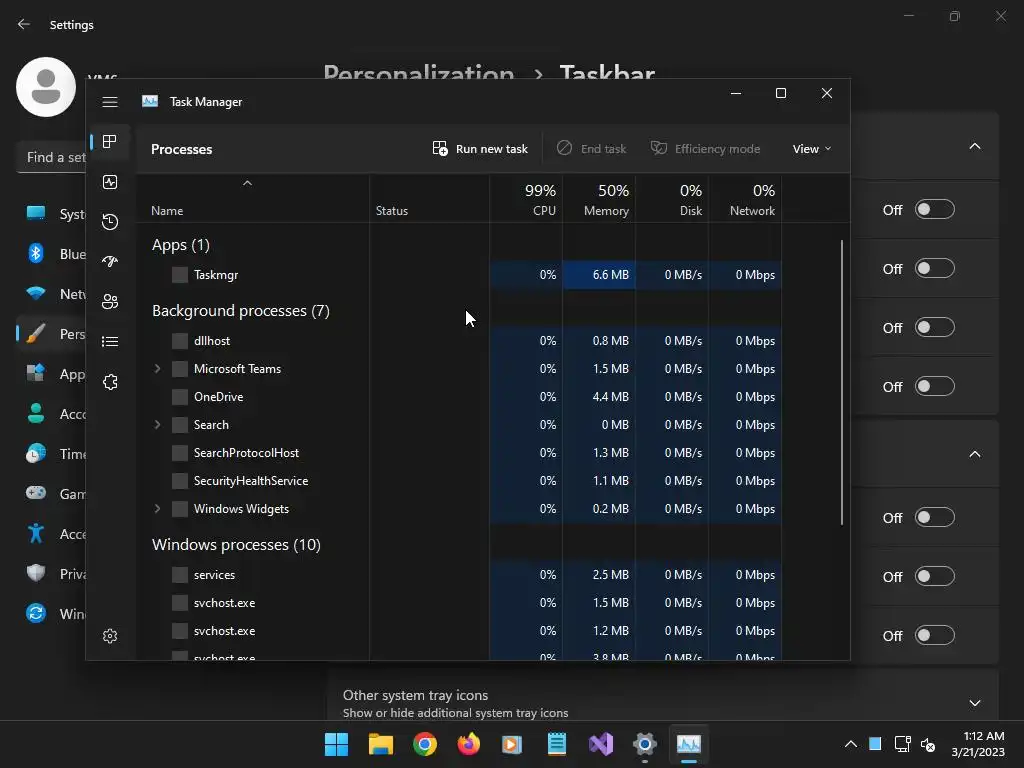The height and width of the screenshot is (768, 1024).
Task: Select the Processes tab icon in sidebar
Action: pyautogui.click(x=110, y=142)
